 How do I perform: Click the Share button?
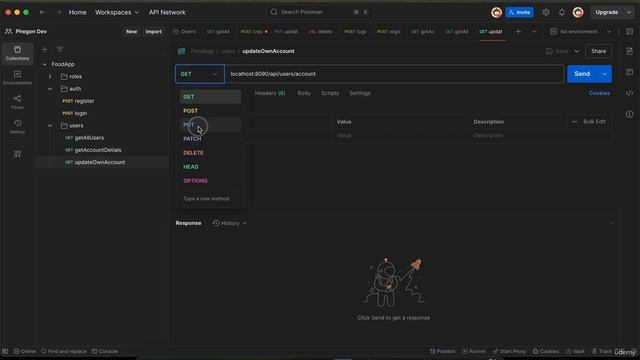(598, 51)
